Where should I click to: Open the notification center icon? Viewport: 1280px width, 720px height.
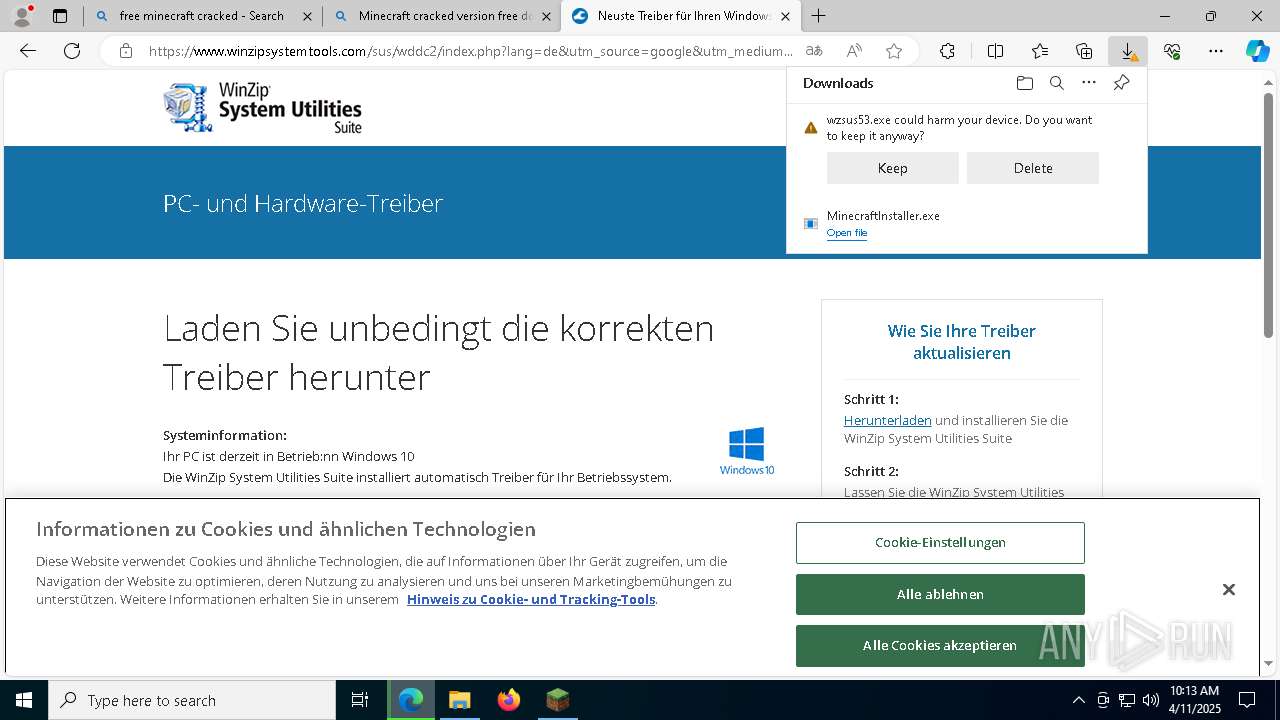[x=1247, y=700]
